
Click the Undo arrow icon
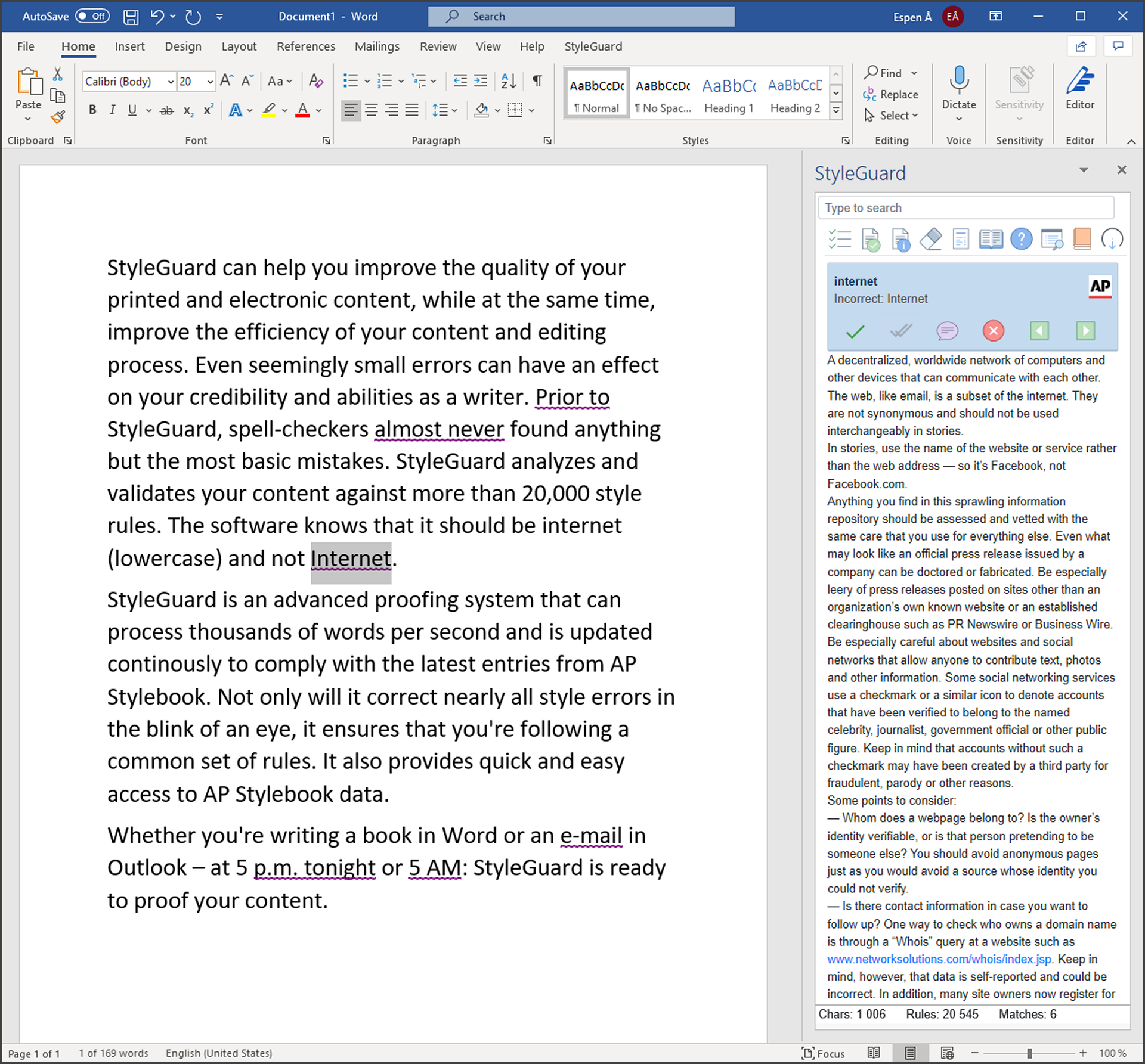[157, 17]
